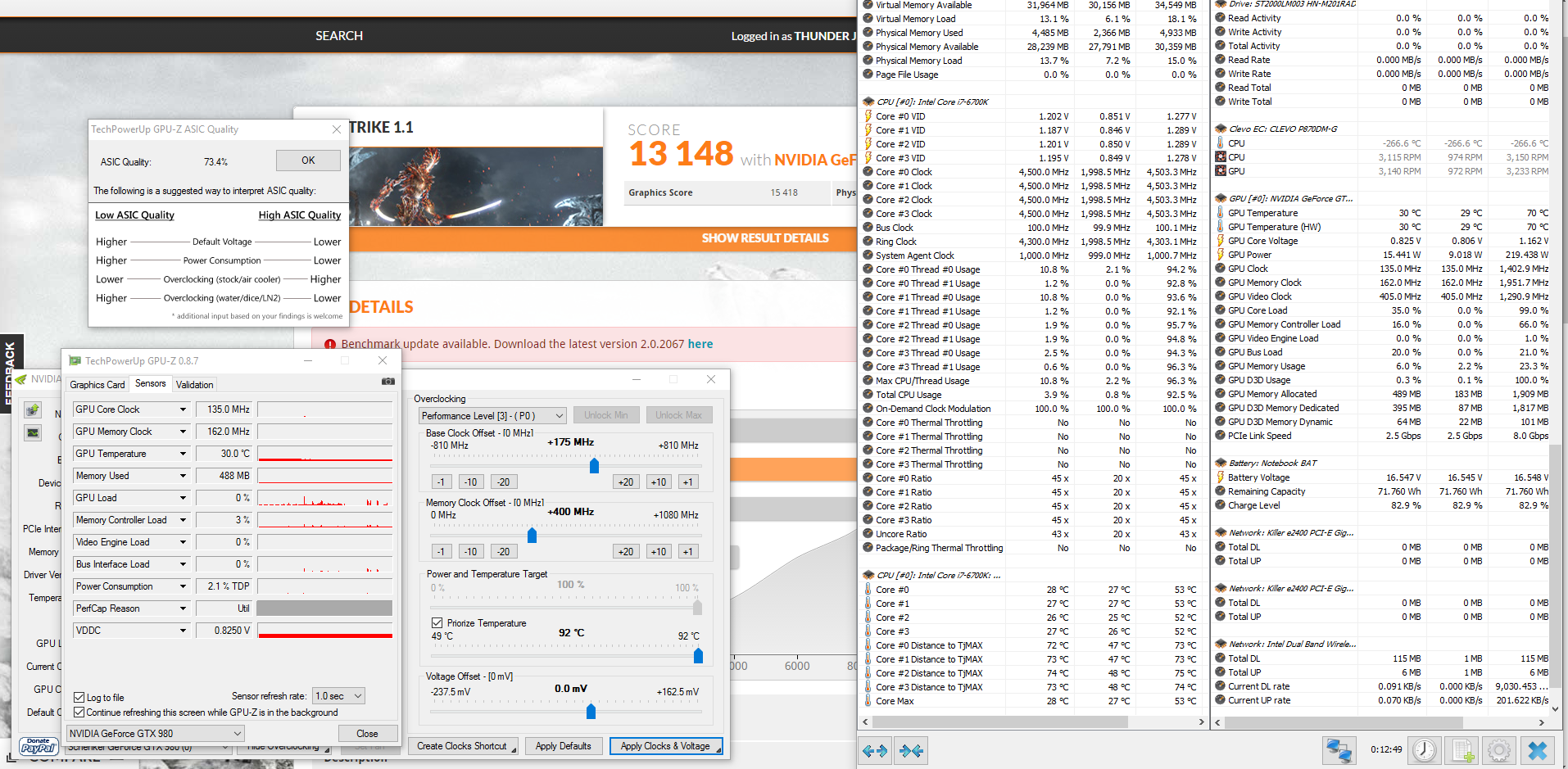1568x769 pixels.
Task: Click the HWiNFO clock reset timer icon
Action: click(x=1425, y=750)
